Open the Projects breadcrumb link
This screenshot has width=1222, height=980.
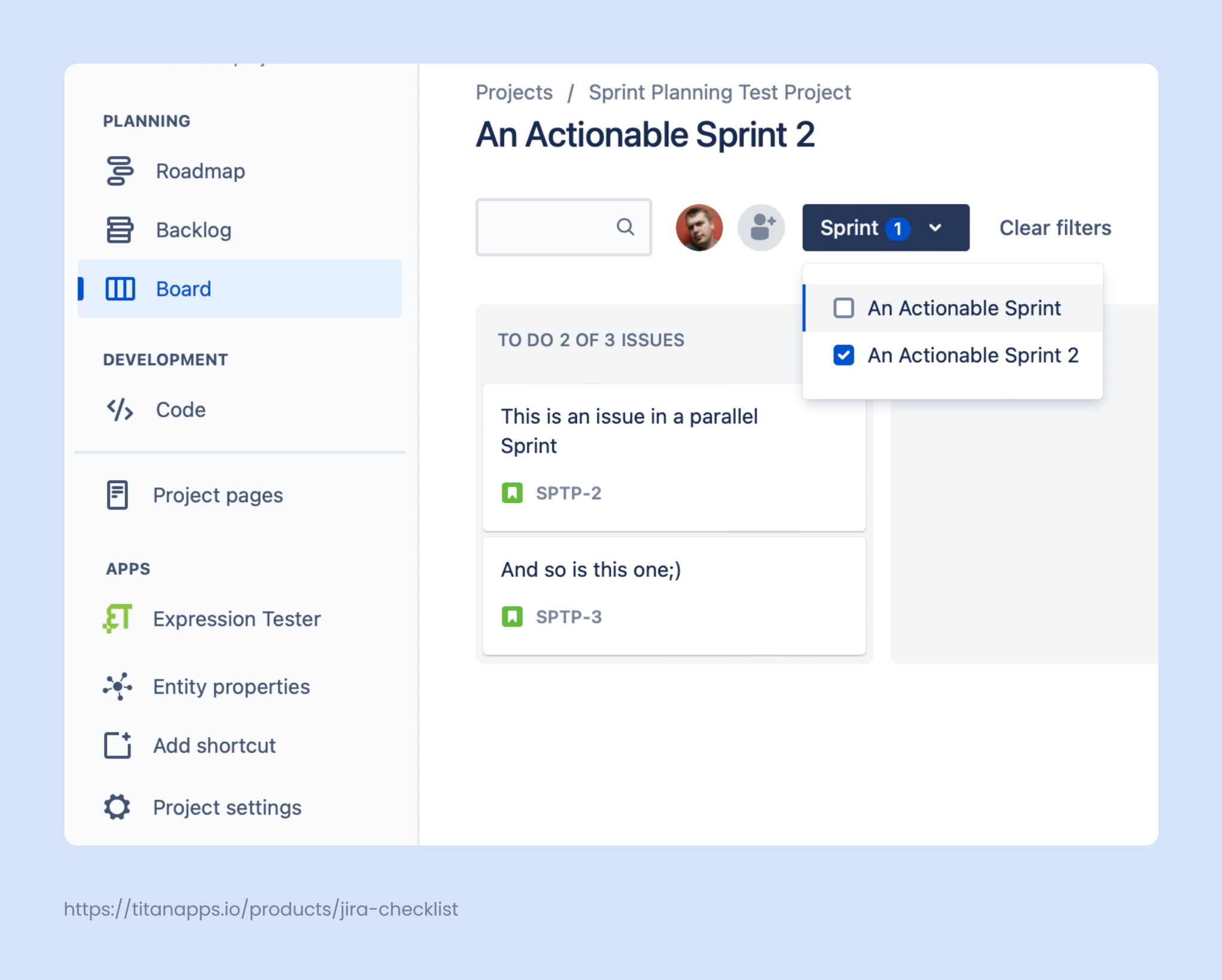click(514, 92)
